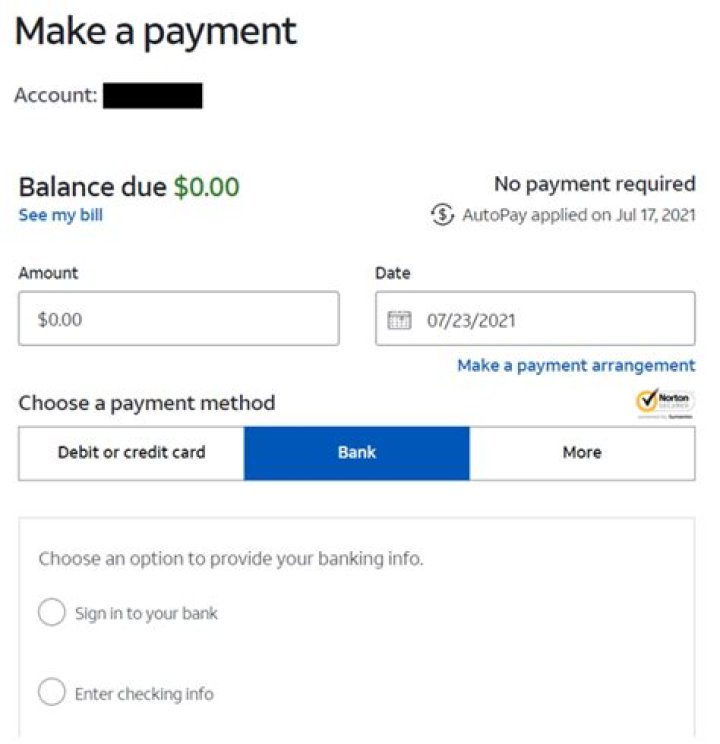
Task: Select the Enter checking info option
Action: (x=51, y=692)
